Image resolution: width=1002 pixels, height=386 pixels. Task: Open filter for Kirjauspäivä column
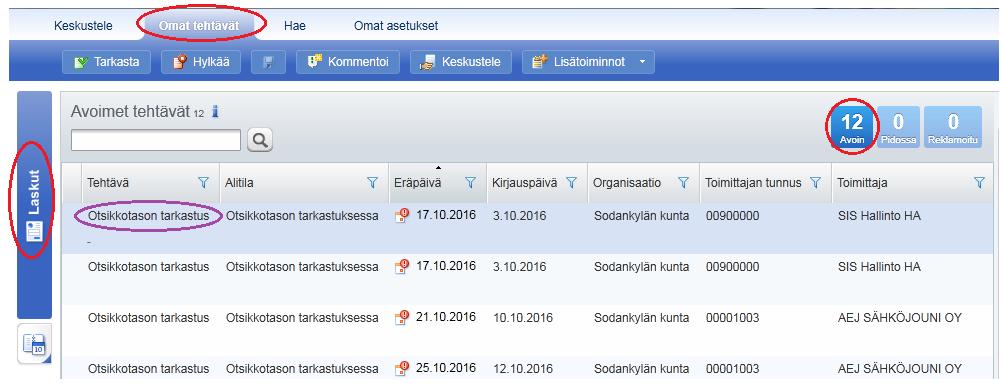571,183
